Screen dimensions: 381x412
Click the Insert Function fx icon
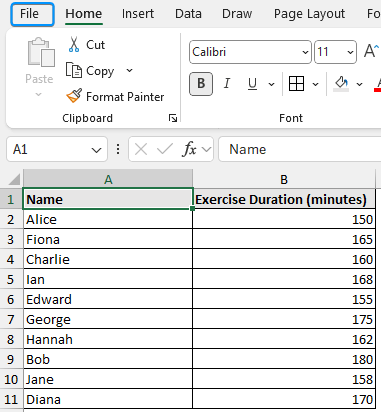click(x=189, y=149)
